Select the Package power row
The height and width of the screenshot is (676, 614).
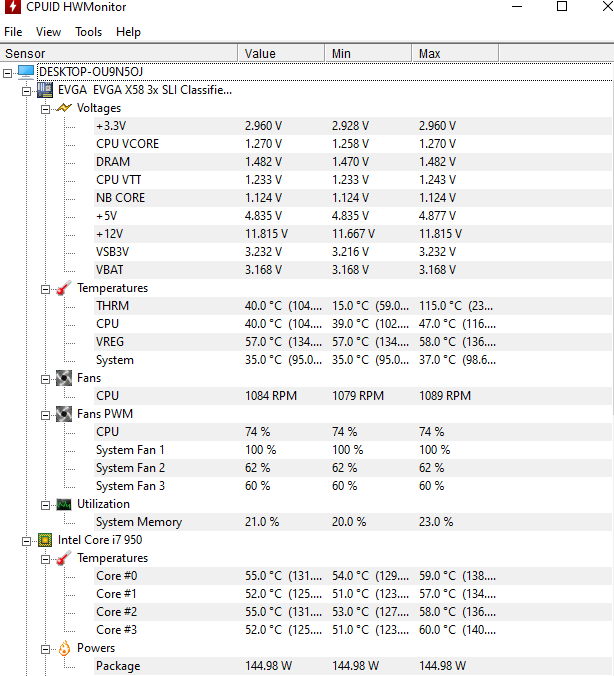(353, 666)
